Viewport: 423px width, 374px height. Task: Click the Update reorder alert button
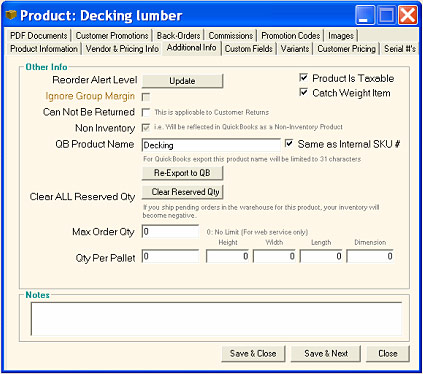tap(182, 81)
